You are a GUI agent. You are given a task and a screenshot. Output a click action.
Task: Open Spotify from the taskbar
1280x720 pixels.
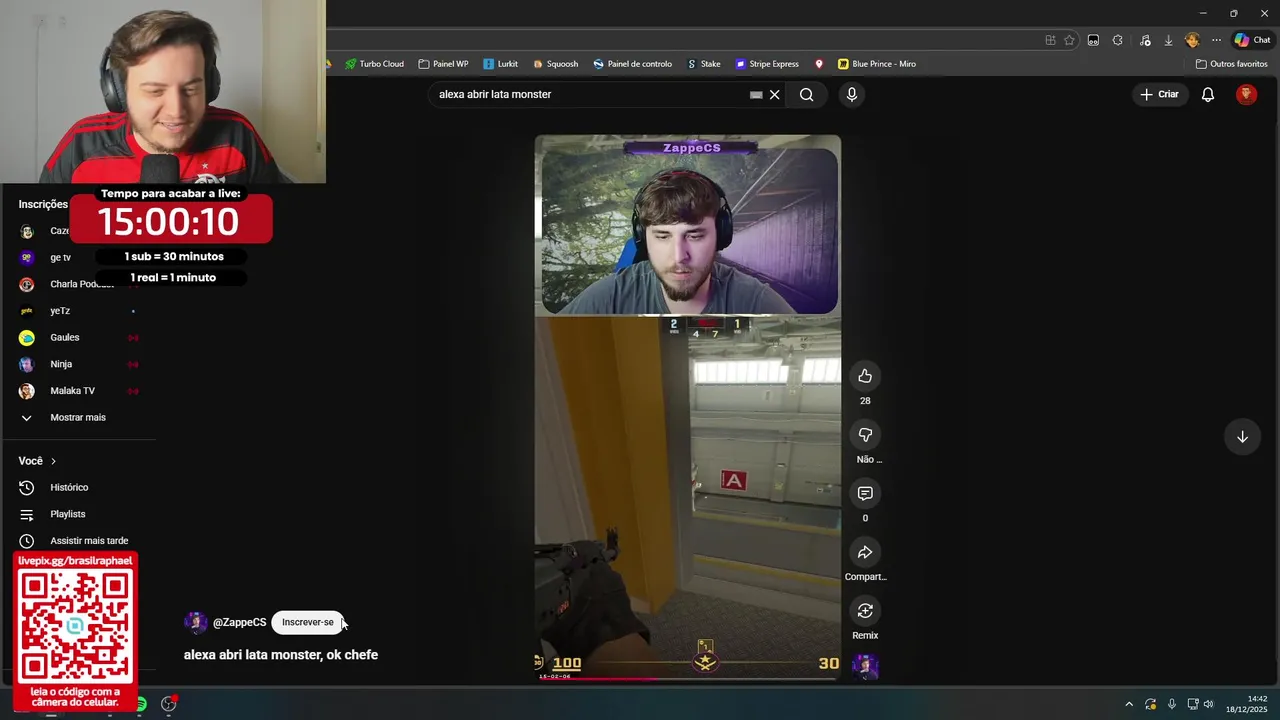click(141, 704)
